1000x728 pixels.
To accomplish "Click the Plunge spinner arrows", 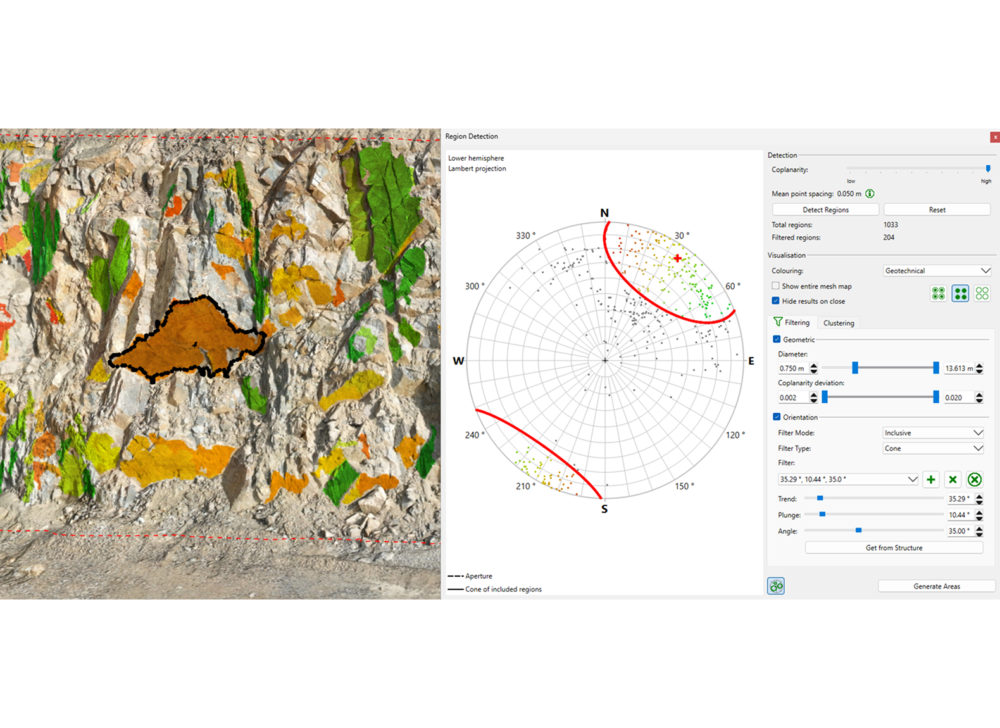I will point(980,515).
